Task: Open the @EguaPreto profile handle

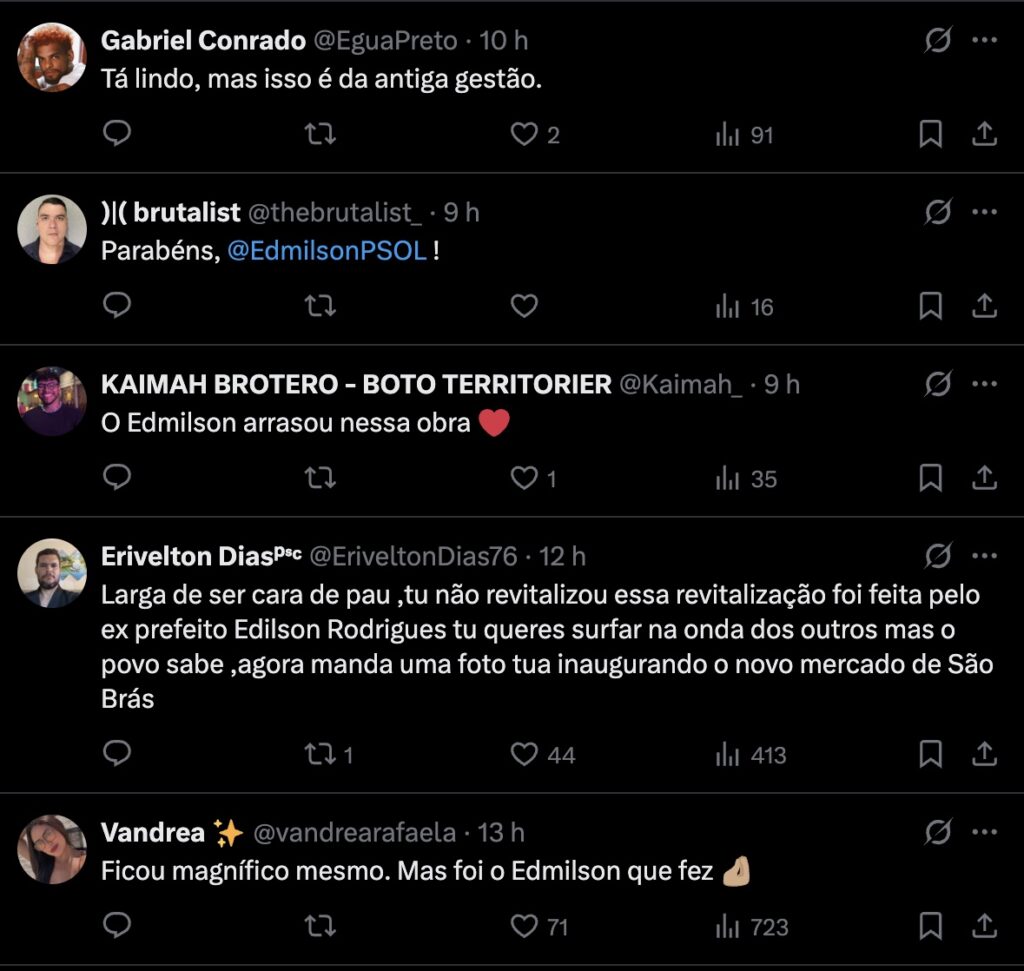Action: [x=386, y=41]
